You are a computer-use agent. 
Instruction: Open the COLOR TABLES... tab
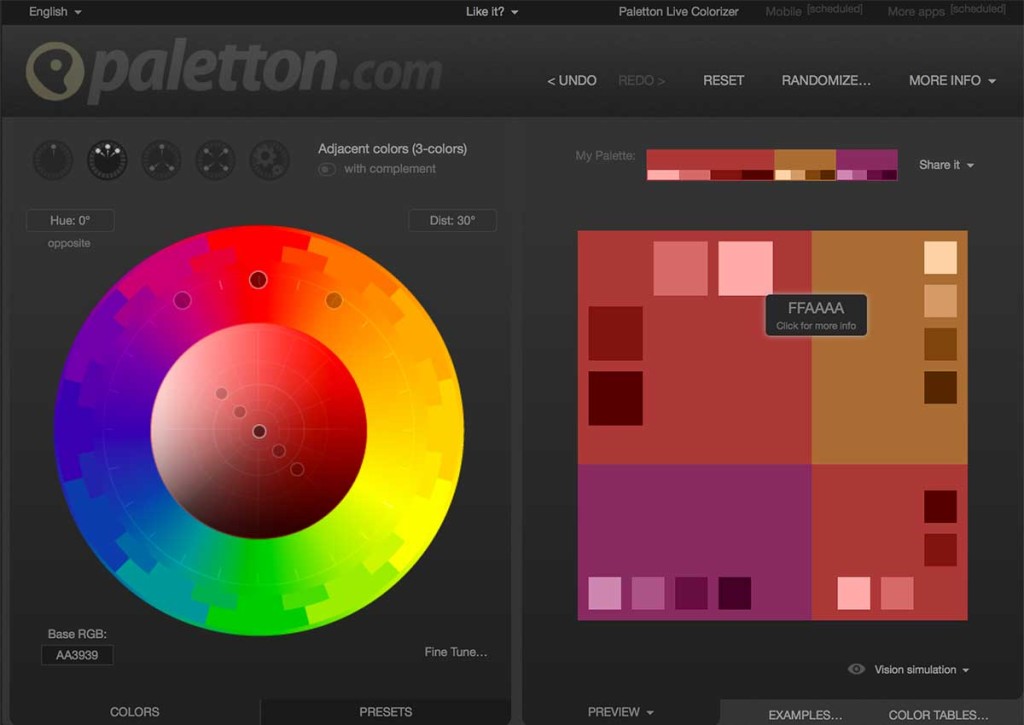coord(938,715)
